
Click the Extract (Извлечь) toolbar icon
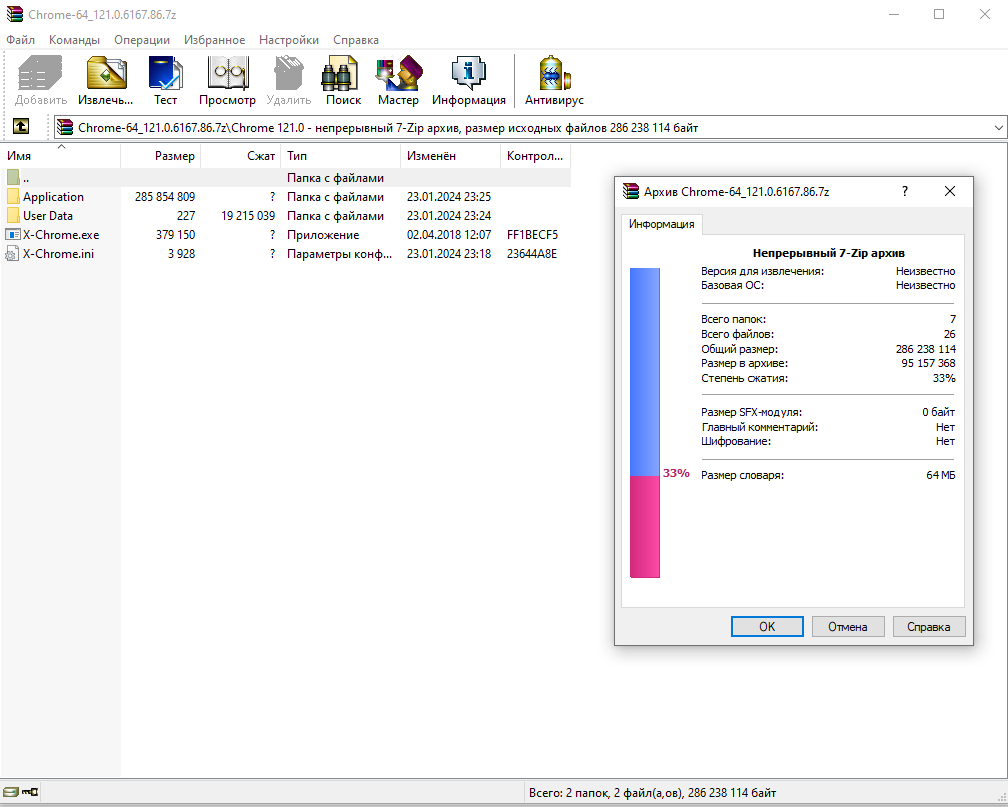click(106, 75)
